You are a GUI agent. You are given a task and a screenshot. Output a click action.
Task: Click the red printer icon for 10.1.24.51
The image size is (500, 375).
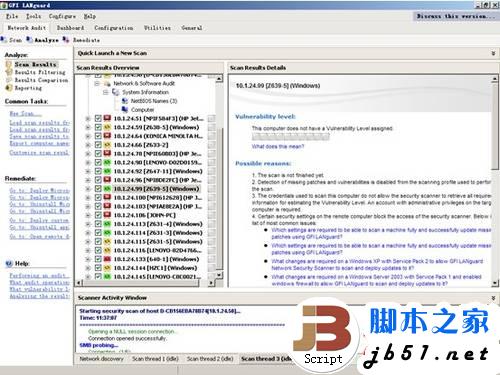point(107,118)
